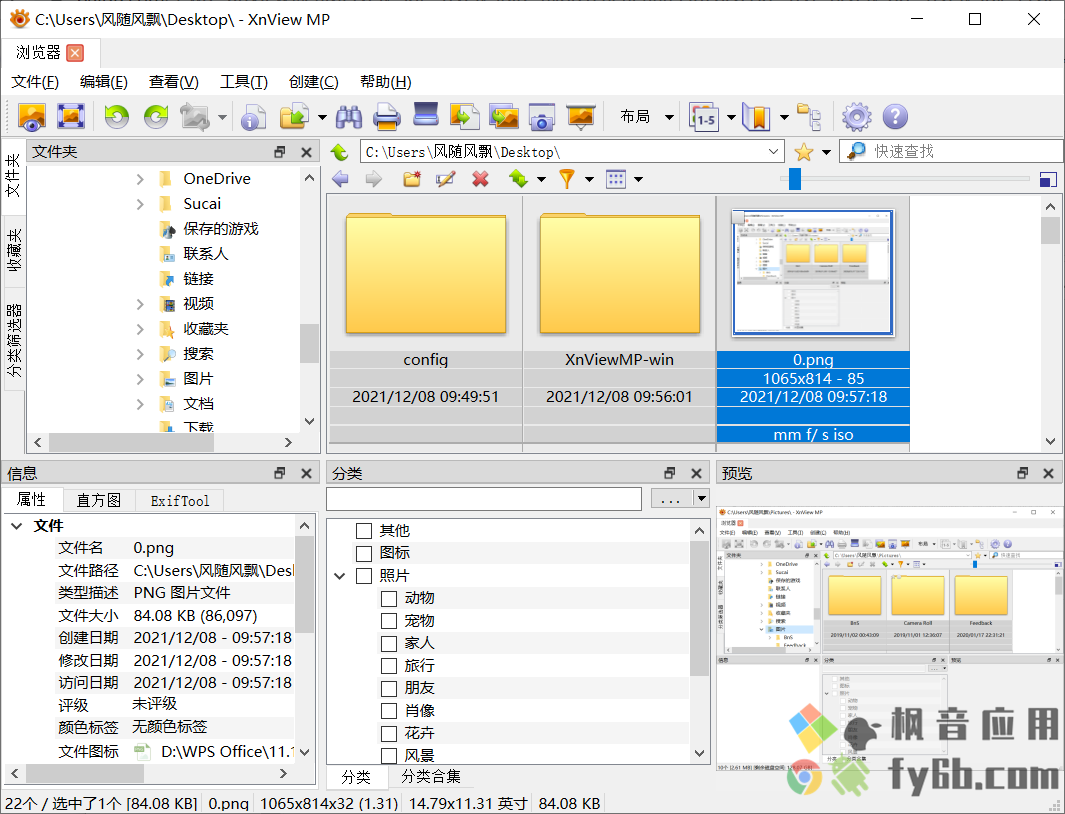1065x814 pixels.
Task: Tick the 朋友 checkbox
Action: 389,688
